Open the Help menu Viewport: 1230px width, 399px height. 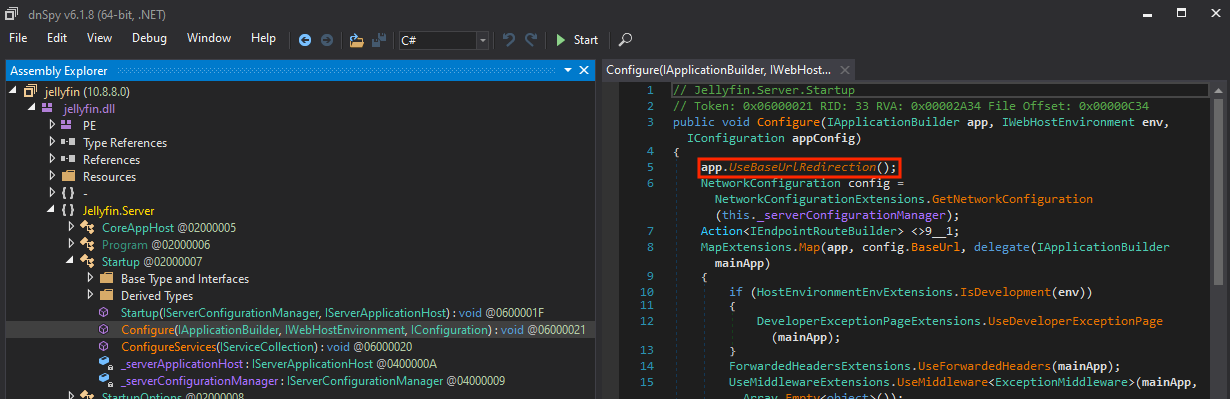click(263, 38)
